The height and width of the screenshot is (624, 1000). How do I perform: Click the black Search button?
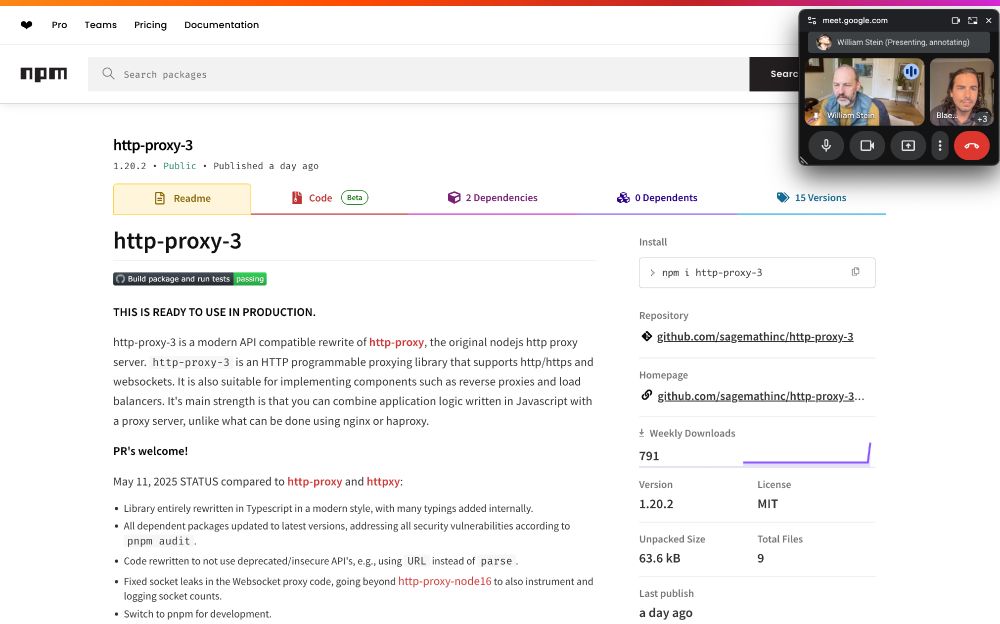(774, 74)
